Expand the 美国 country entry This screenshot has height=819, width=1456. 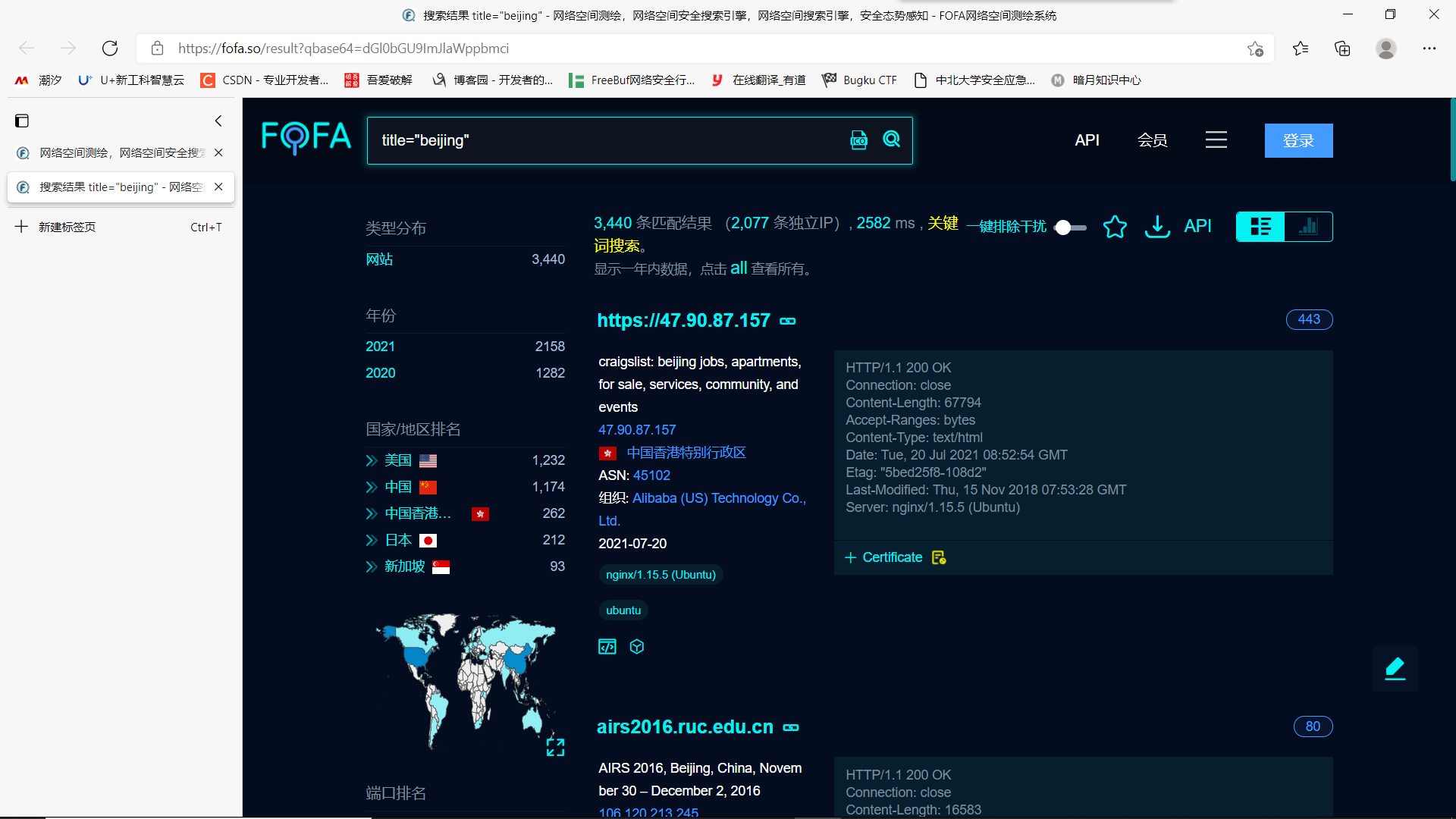[371, 461]
